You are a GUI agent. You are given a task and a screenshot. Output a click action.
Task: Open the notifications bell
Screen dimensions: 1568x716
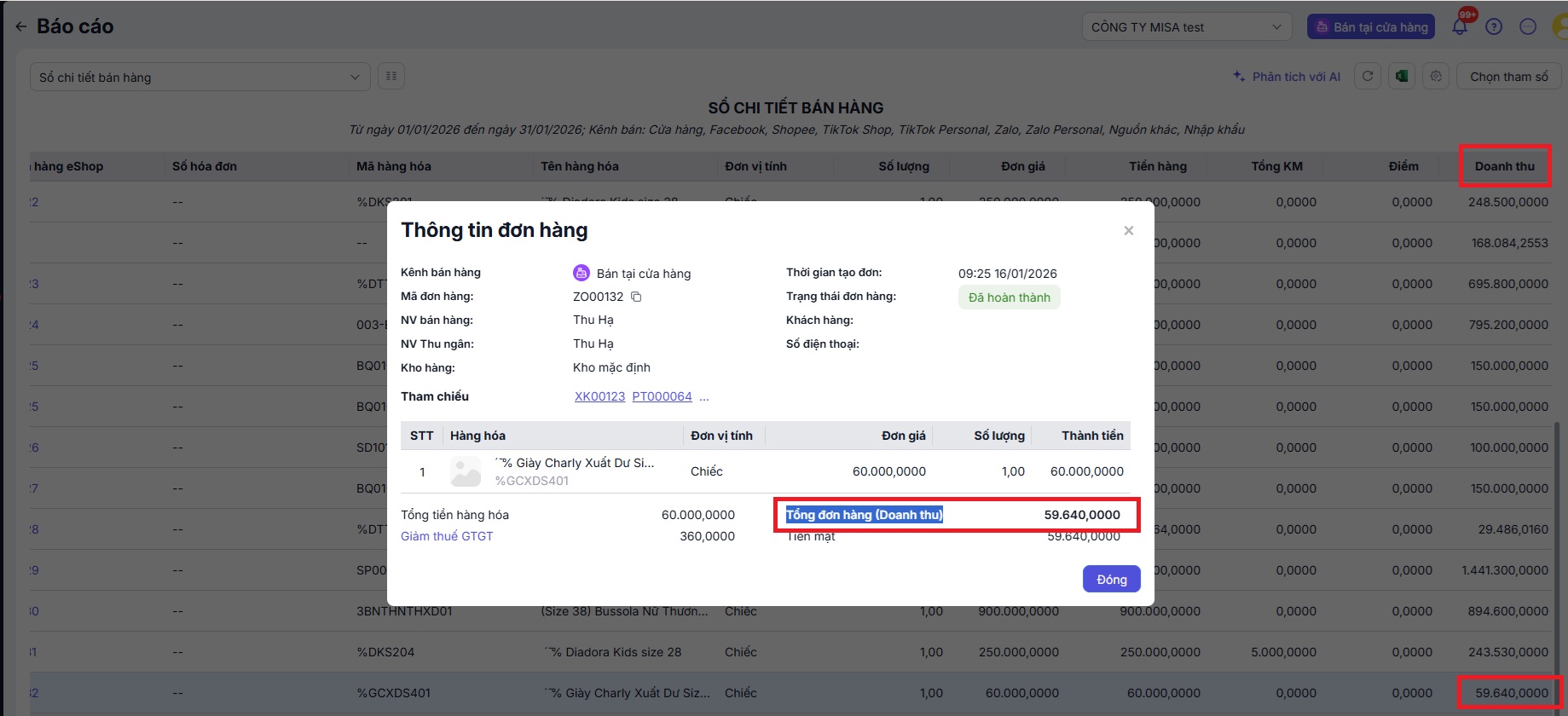pos(1460,27)
